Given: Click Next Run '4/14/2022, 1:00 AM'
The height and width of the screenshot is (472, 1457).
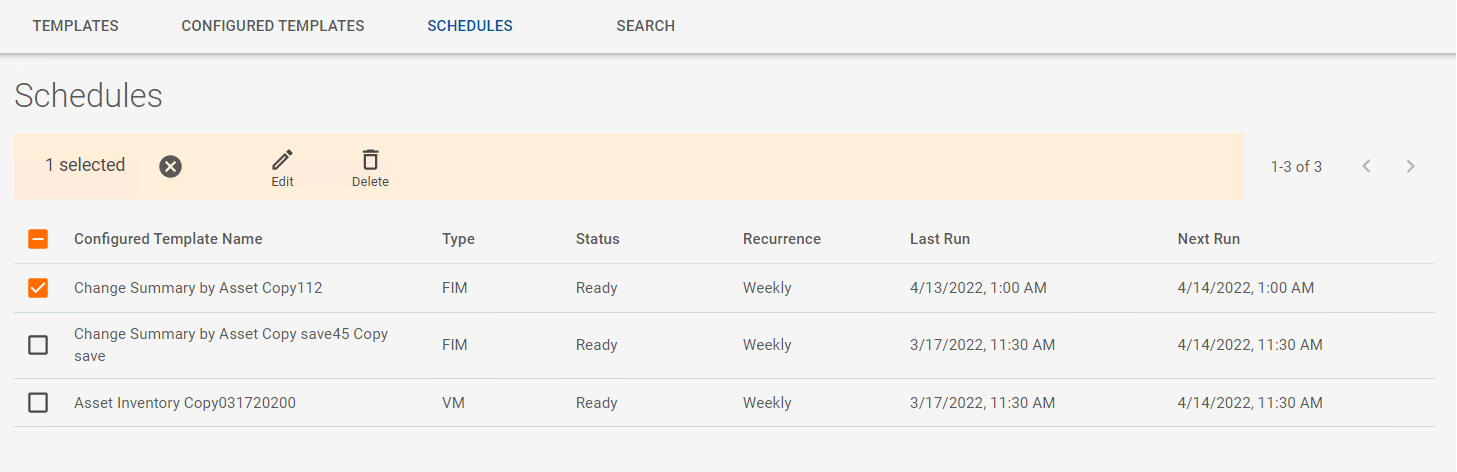Looking at the screenshot, I should click(1246, 288).
